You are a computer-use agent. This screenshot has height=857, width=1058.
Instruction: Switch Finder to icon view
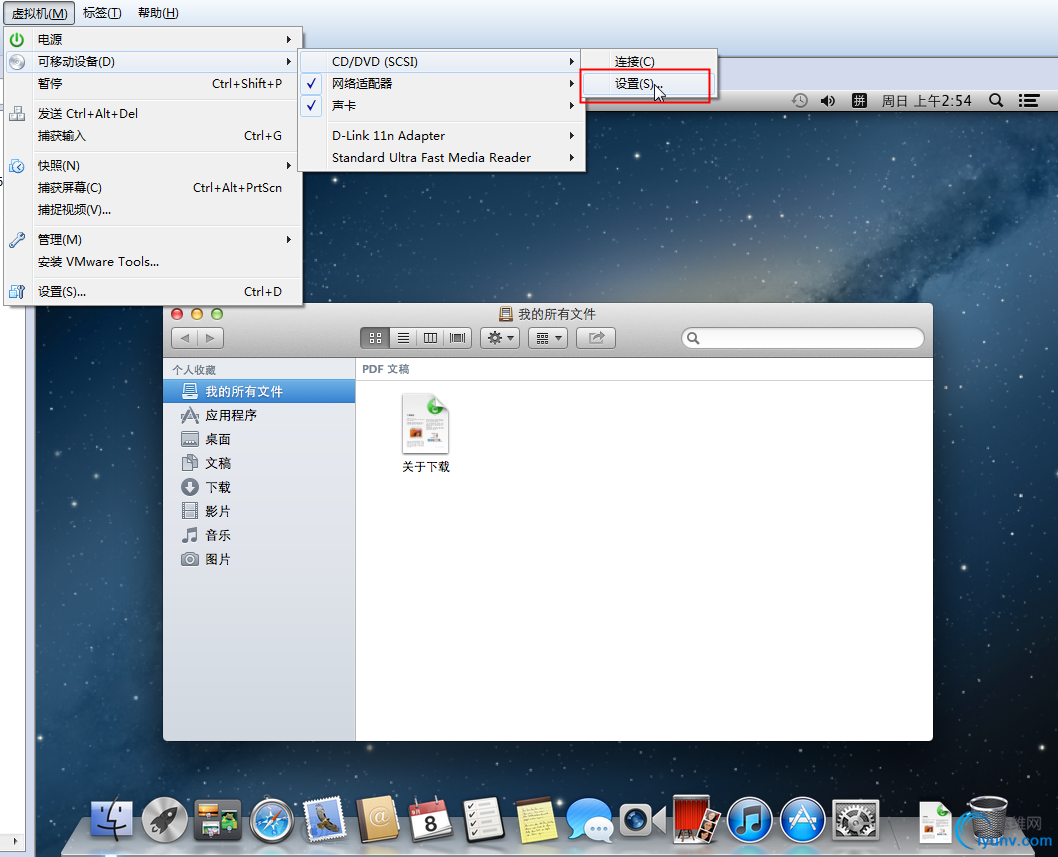(x=375, y=338)
